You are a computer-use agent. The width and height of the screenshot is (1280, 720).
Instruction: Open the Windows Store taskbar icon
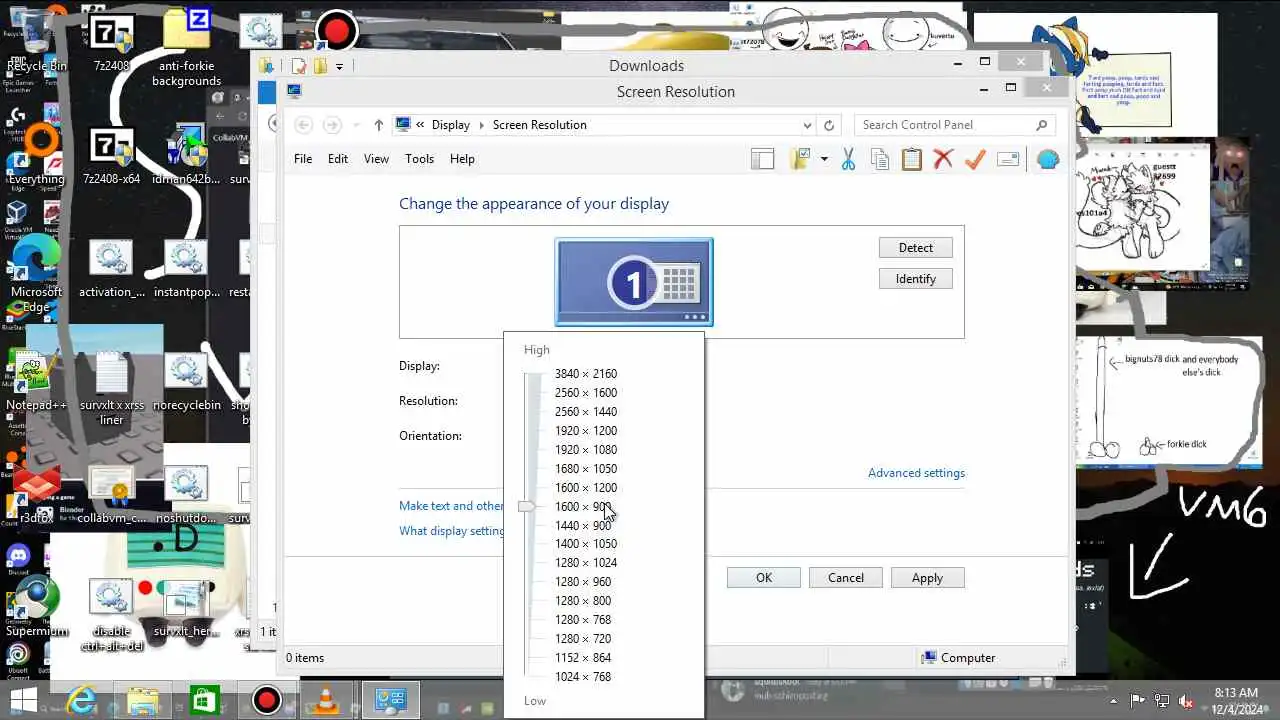(x=204, y=700)
